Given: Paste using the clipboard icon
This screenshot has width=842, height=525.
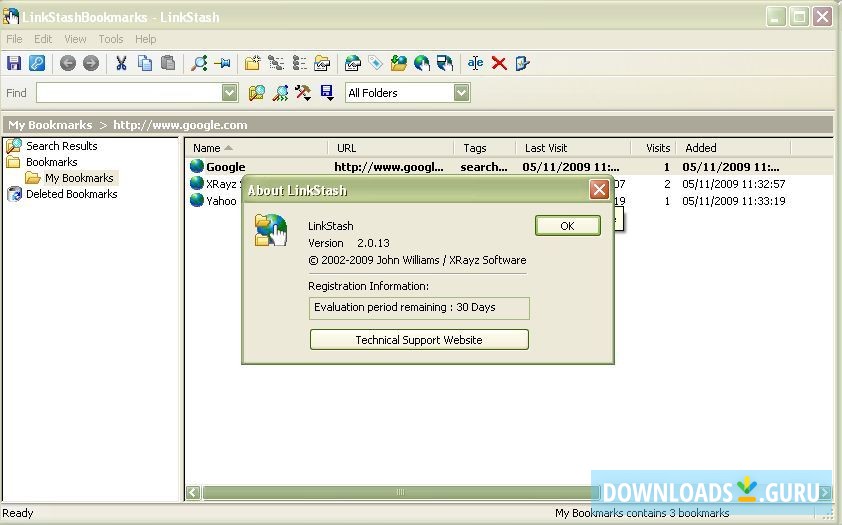Looking at the screenshot, I should pyautogui.click(x=168, y=63).
